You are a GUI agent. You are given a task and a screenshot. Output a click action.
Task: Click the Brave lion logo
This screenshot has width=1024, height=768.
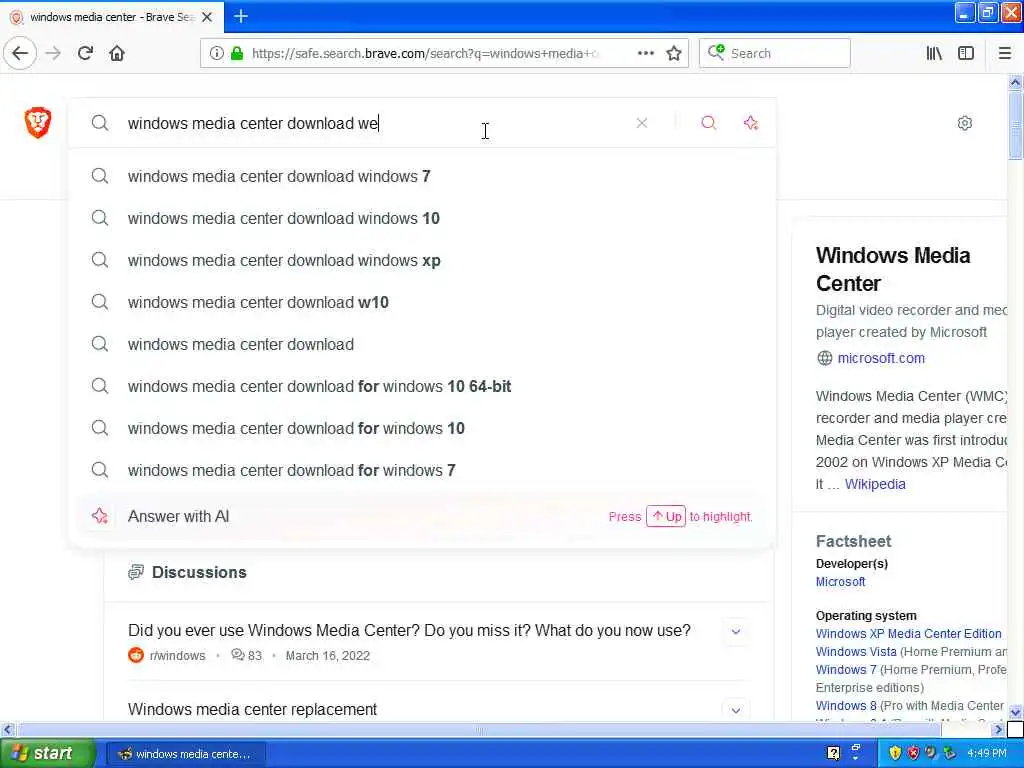click(38, 123)
